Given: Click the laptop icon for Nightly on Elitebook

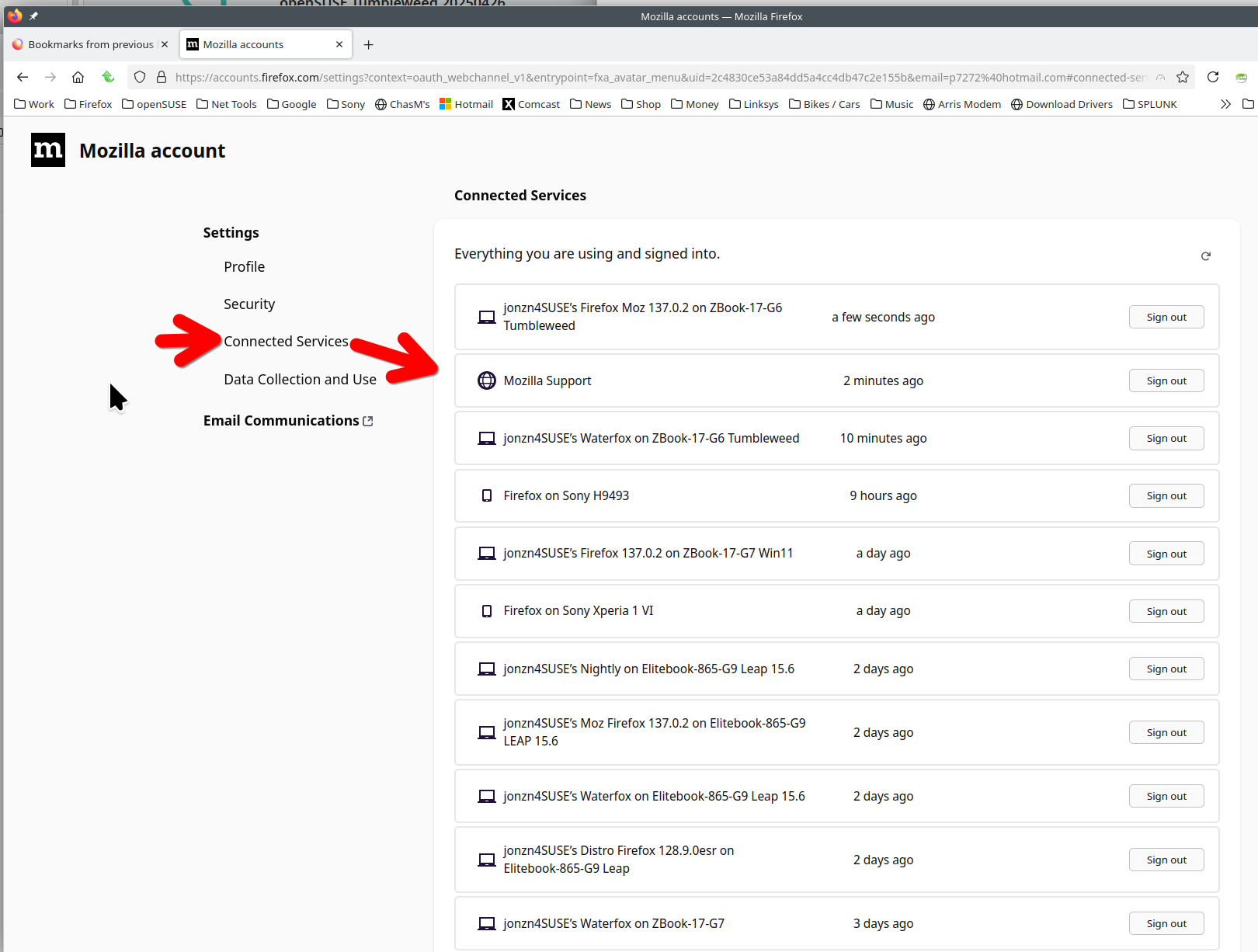Looking at the screenshot, I should (x=487, y=669).
